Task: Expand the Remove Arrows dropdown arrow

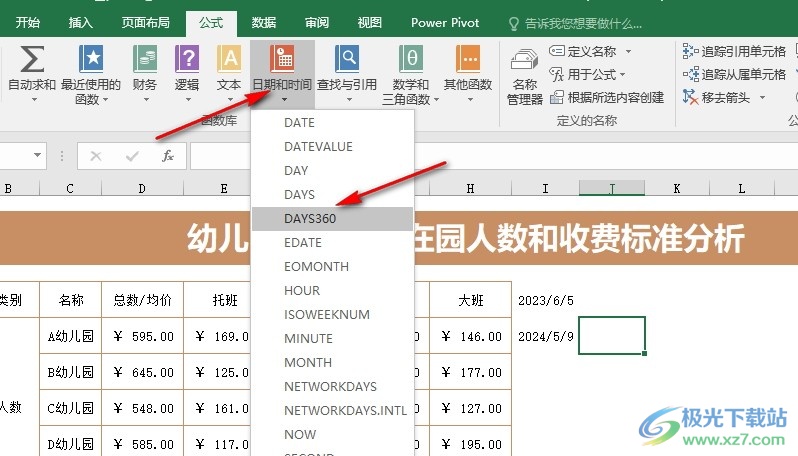Action: [762, 97]
